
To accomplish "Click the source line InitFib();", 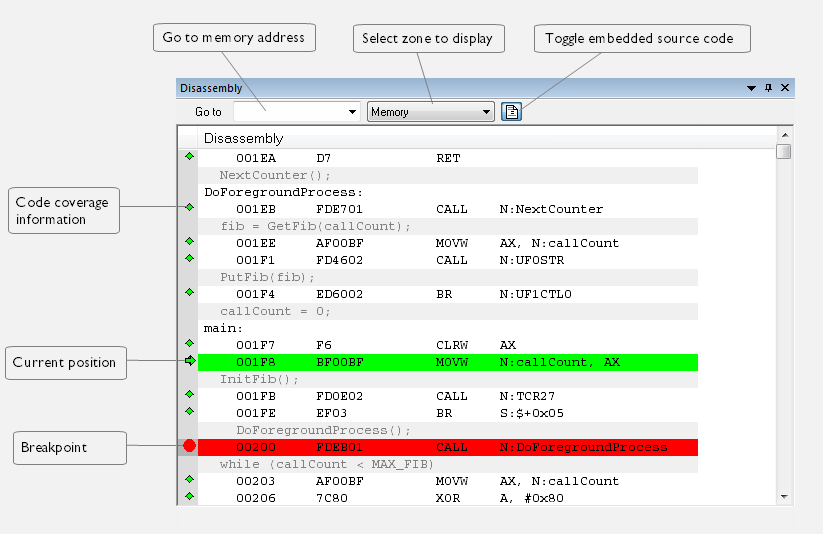I will click(x=259, y=379).
